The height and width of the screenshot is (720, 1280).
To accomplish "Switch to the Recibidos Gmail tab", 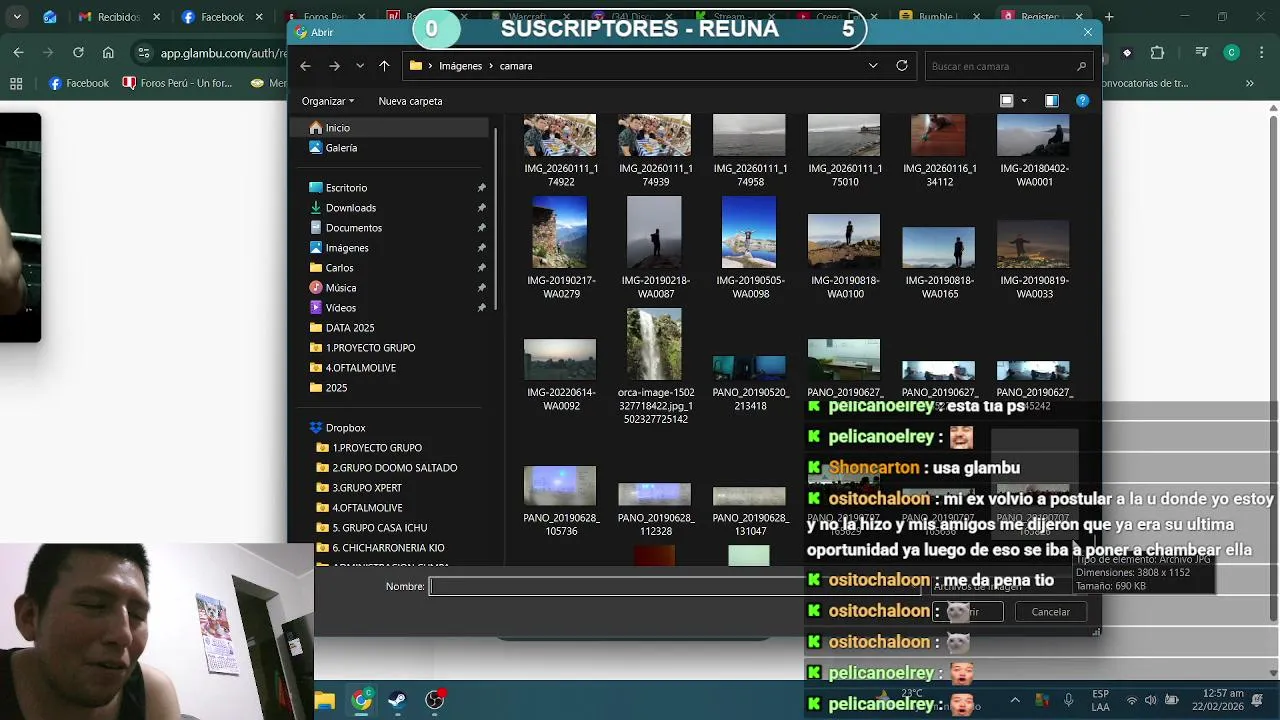I will click(x=118, y=17).
